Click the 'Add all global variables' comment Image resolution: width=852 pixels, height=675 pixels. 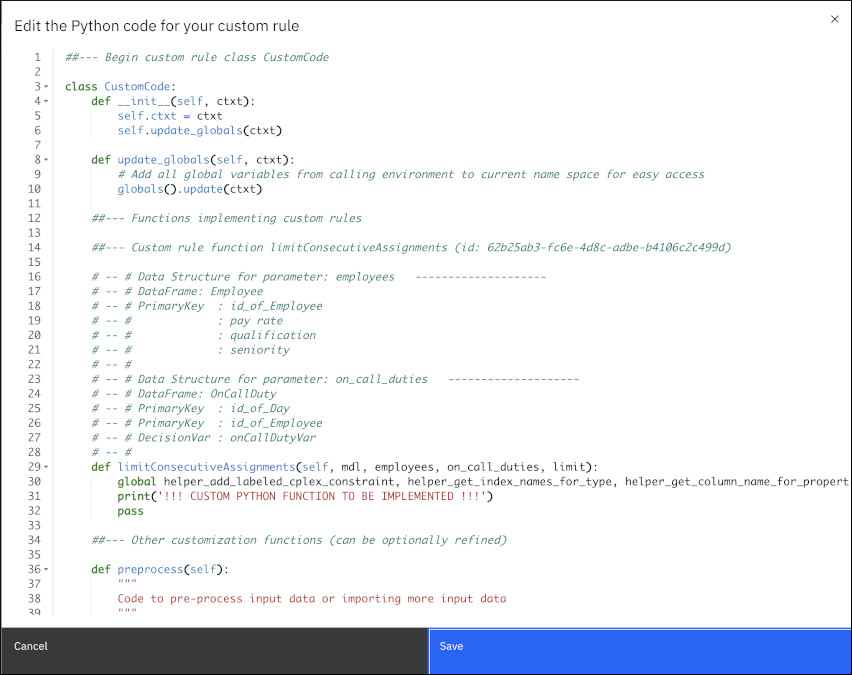point(411,174)
